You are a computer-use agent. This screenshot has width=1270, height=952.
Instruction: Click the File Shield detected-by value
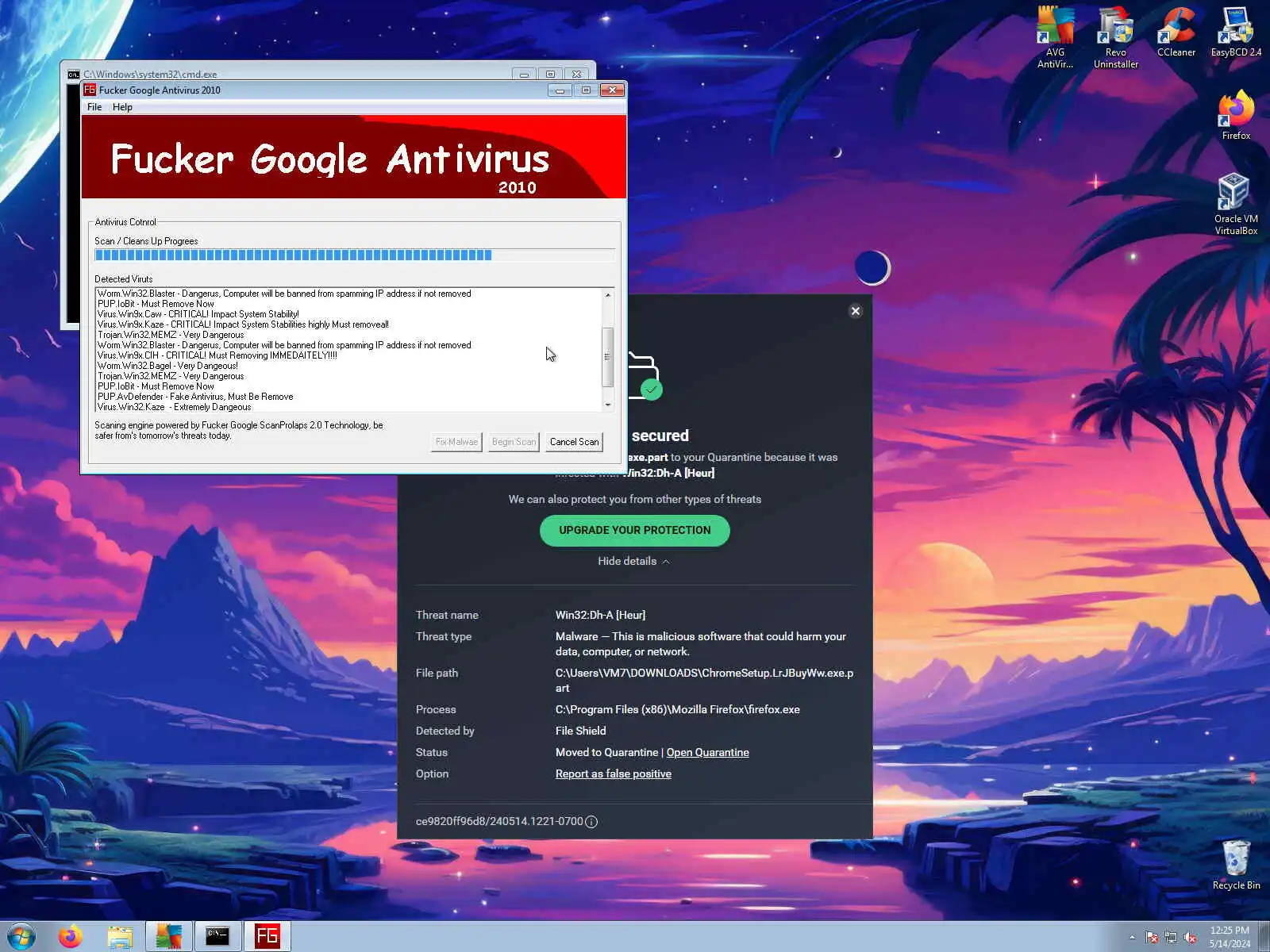580,731
